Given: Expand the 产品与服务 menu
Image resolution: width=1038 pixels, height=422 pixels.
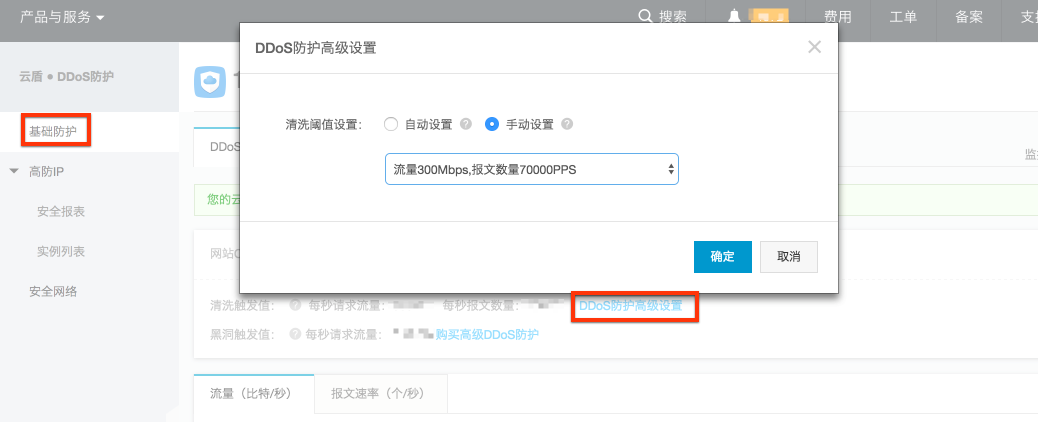Looking at the screenshot, I should point(62,17).
